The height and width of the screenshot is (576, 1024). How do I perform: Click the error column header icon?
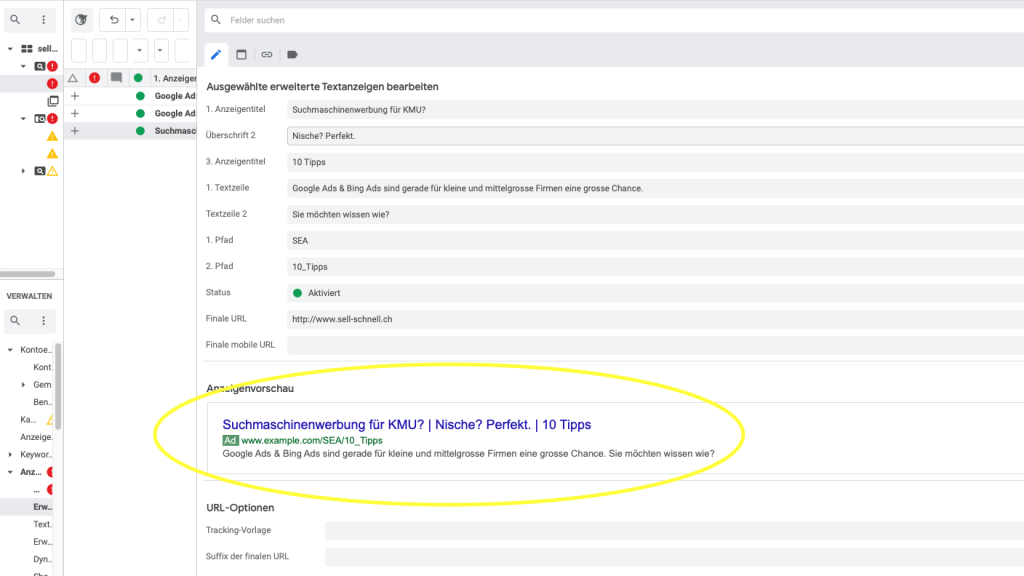click(94, 78)
